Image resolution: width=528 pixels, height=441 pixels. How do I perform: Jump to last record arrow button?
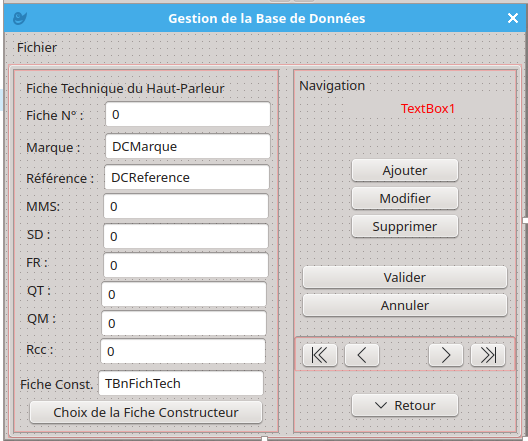click(x=488, y=355)
